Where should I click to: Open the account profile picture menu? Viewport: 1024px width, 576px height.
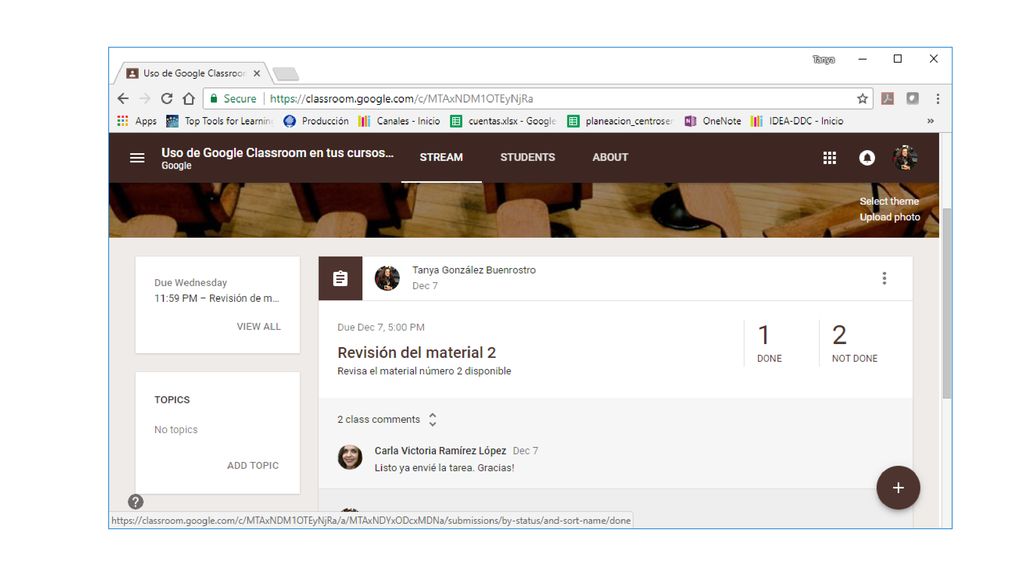tap(905, 158)
